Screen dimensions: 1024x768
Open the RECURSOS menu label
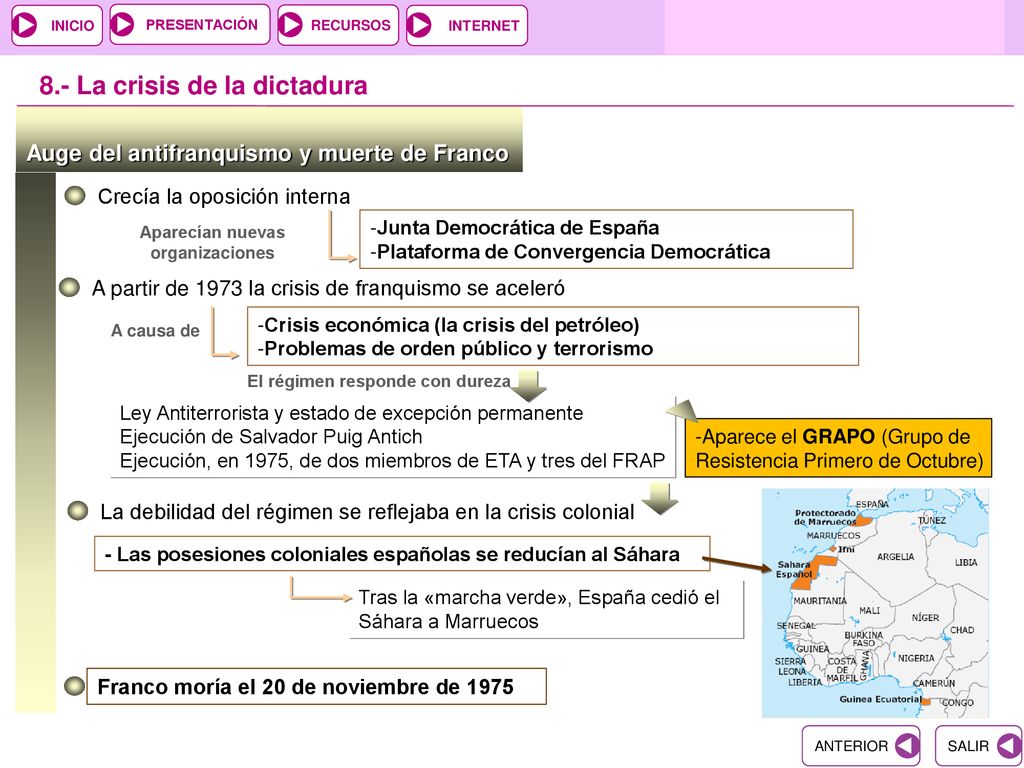point(351,25)
